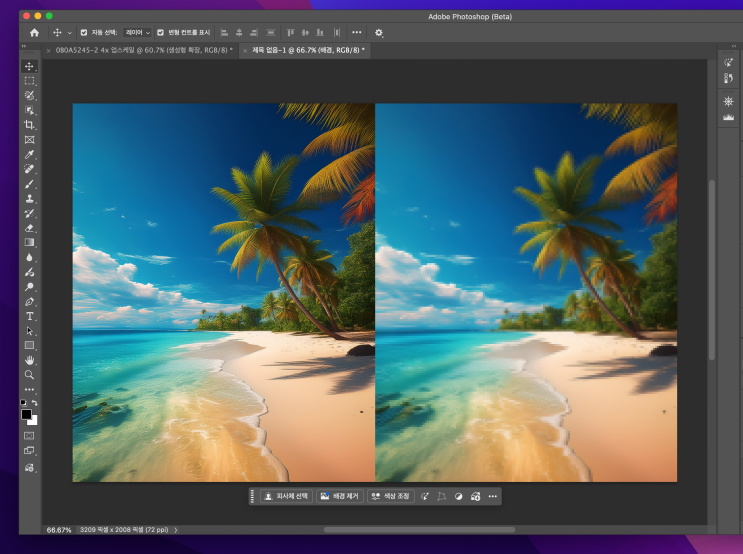Select the Pen tool
This screenshot has width=743, height=554.
point(29,301)
